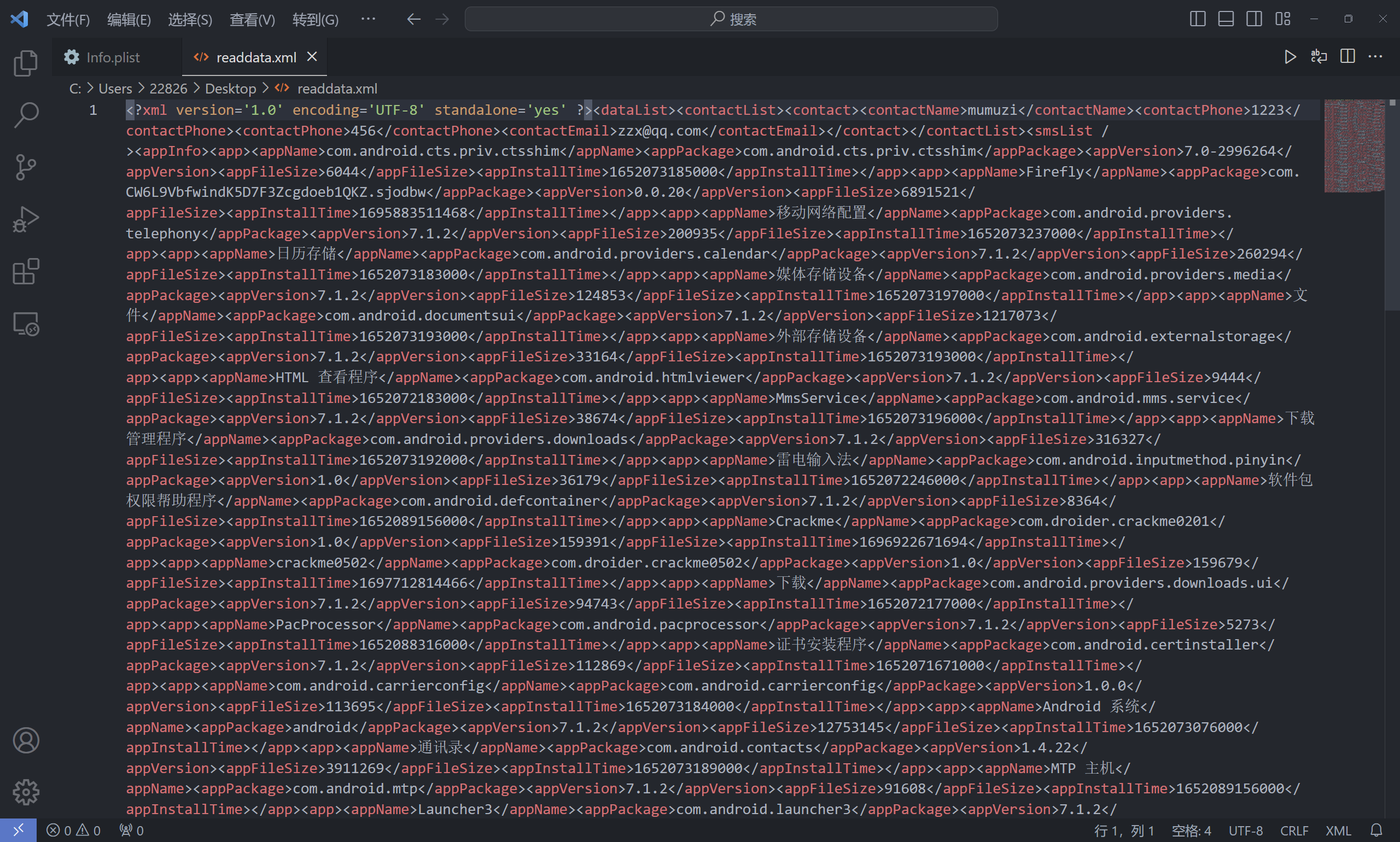Expand the 22826 breadcrumb segment
Viewport: 1400px width, 842px height.
(x=168, y=89)
